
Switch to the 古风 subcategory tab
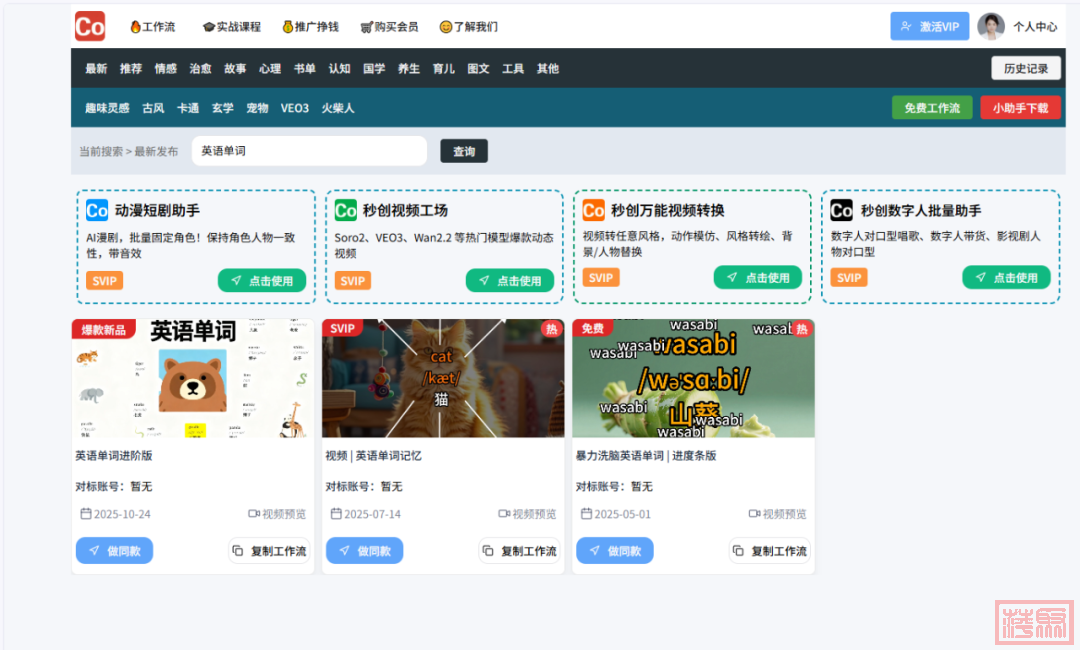[x=153, y=108]
